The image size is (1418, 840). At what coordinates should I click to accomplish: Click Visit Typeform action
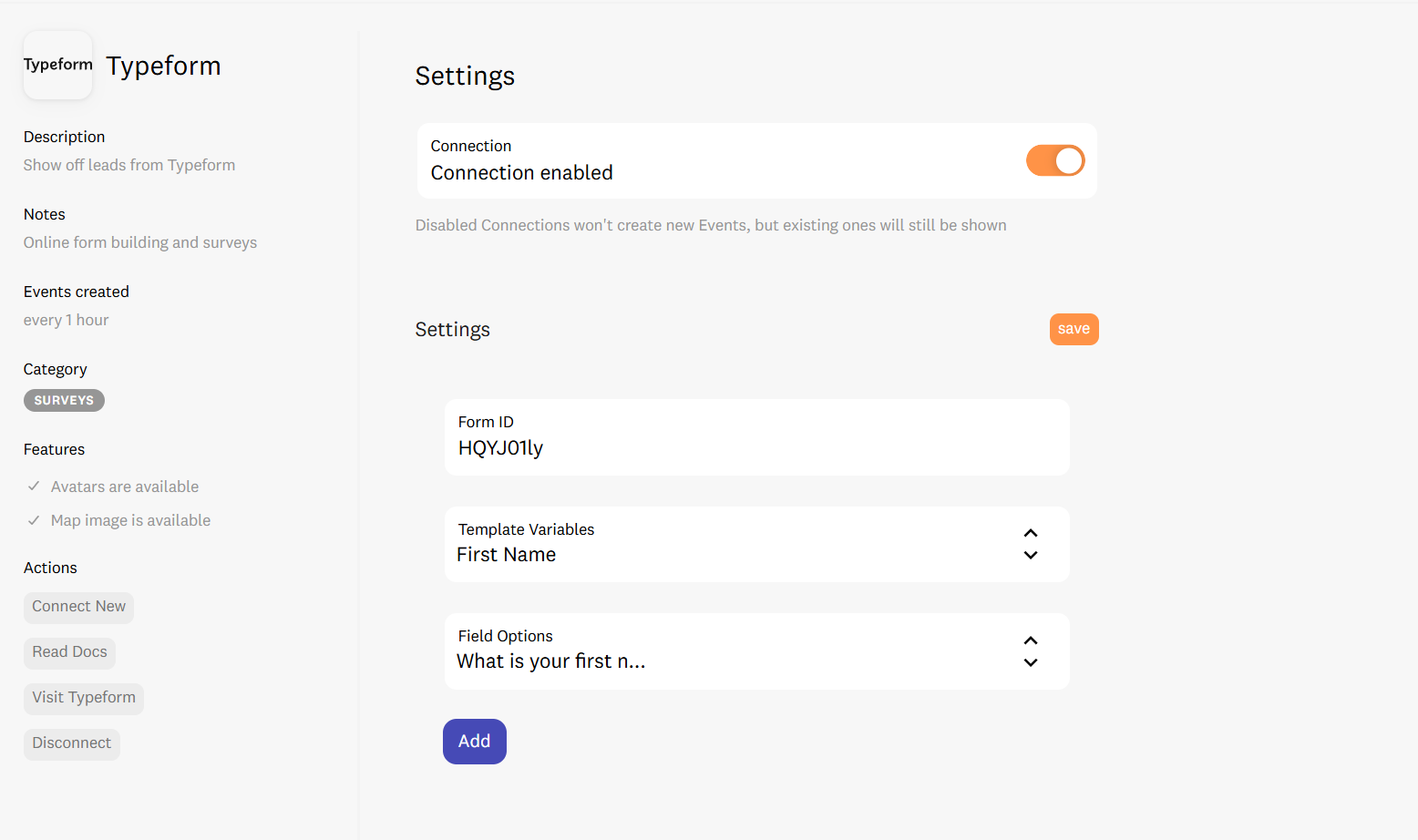pos(83,698)
